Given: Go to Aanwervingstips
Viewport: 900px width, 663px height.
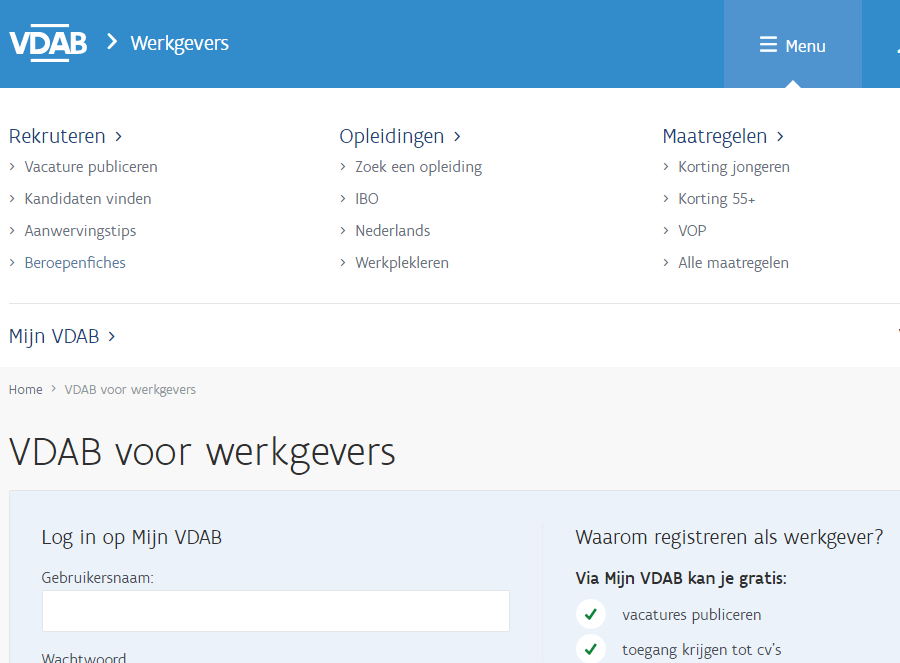Looking at the screenshot, I should (80, 231).
